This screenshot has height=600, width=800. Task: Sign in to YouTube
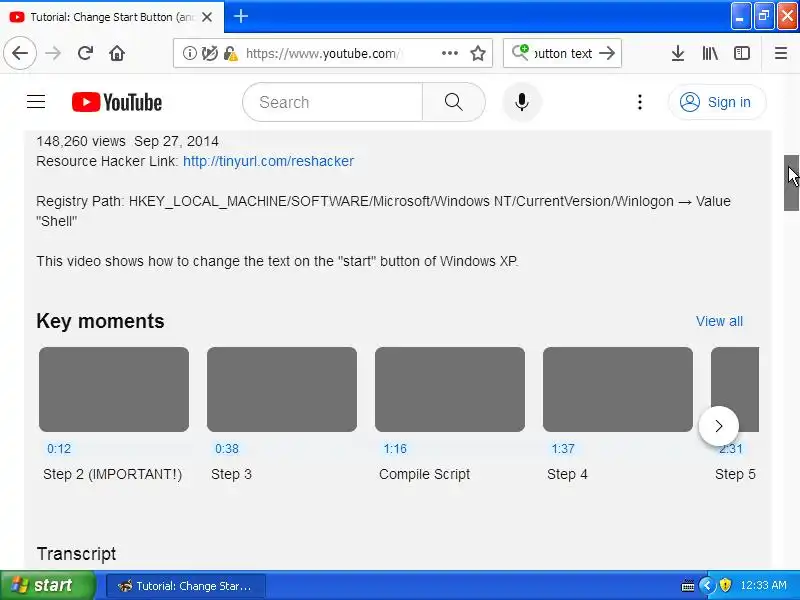click(x=717, y=102)
